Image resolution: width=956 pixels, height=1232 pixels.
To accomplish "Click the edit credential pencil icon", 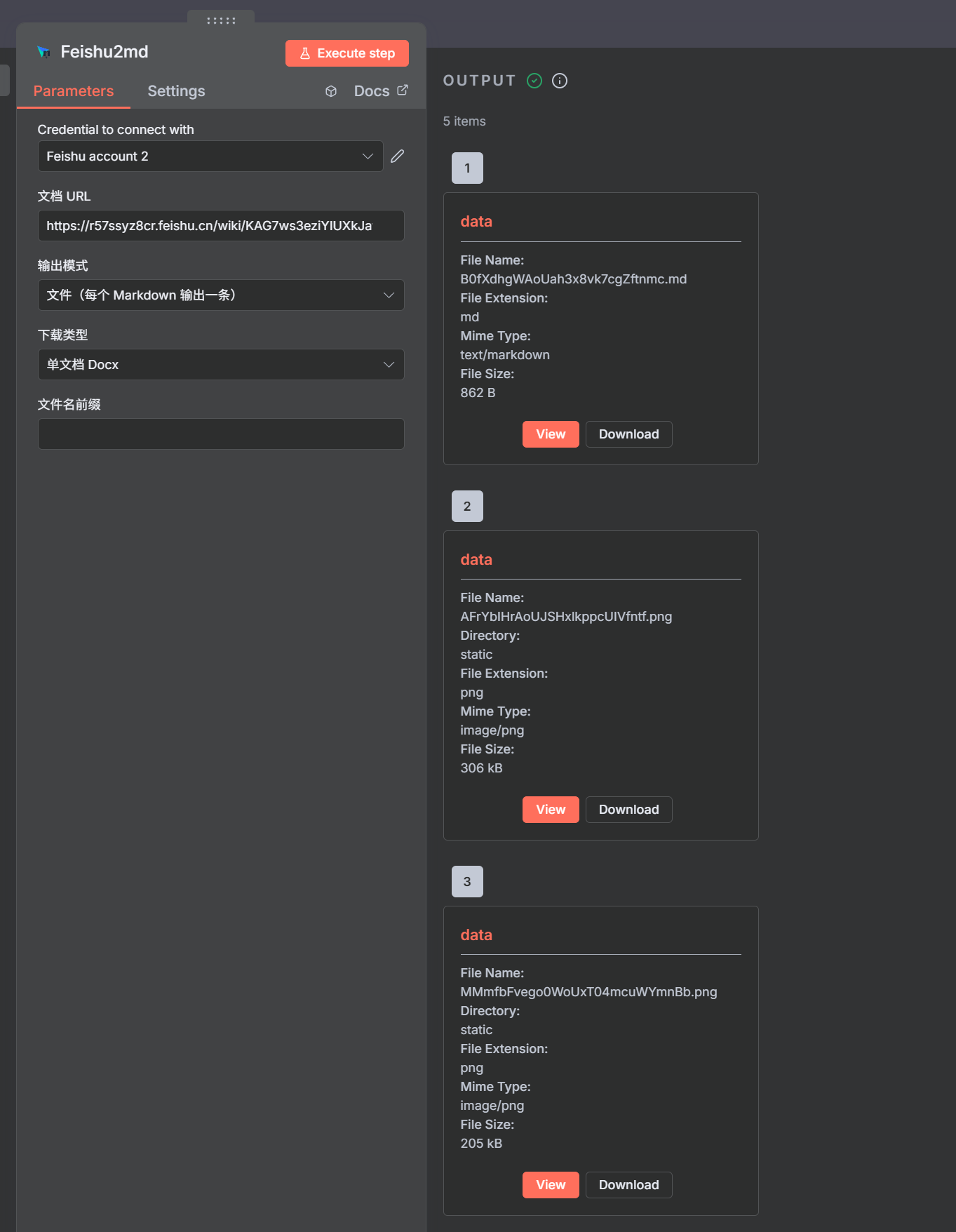I will click(398, 156).
